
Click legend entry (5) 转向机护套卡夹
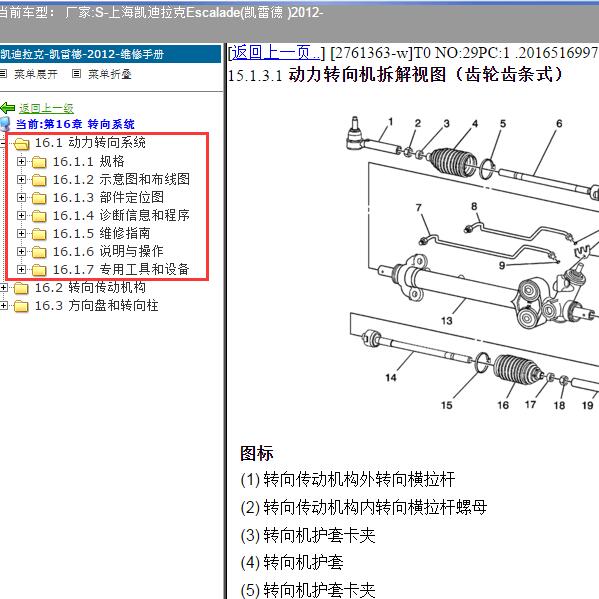[x=308, y=590]
